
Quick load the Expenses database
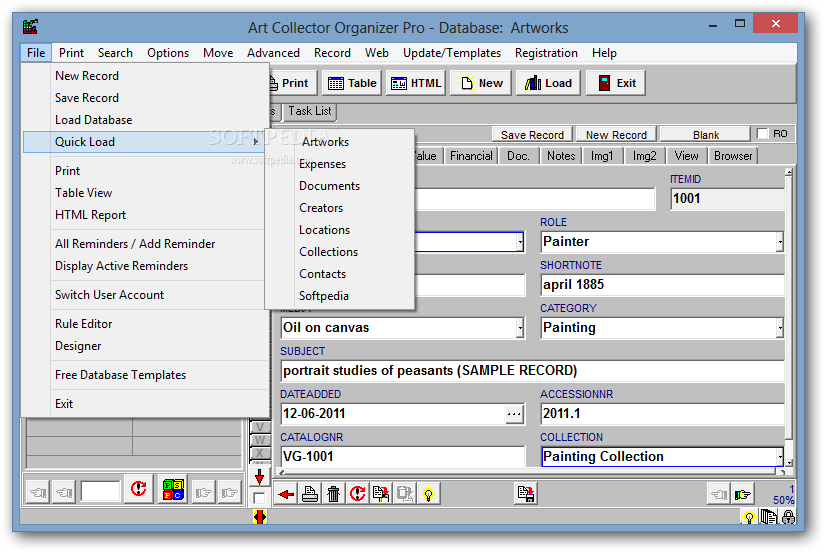(340, 164)
